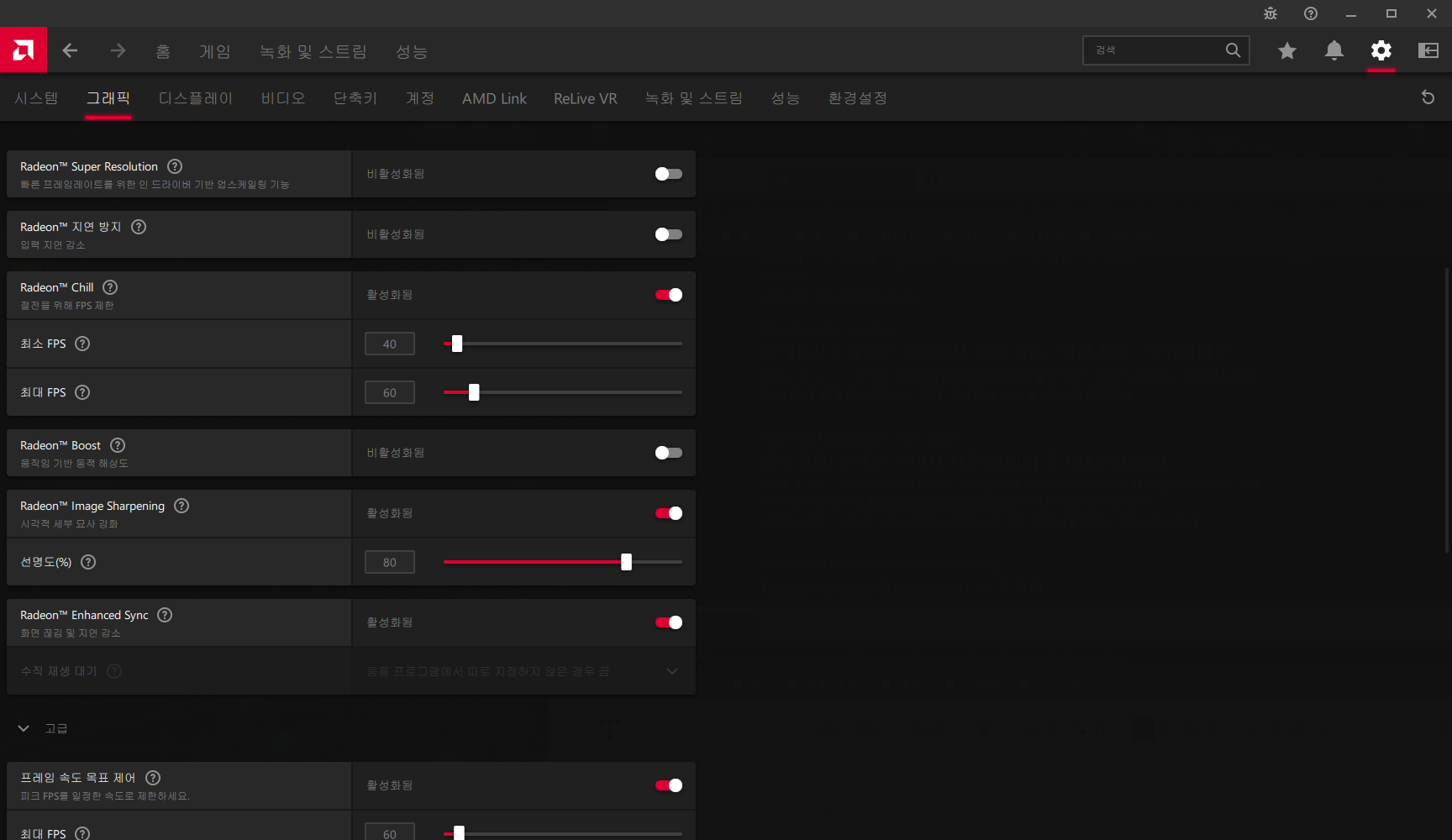Viewport: 1452px width, 840px height.
Task: Click the reset-to-defaults arrow icon
Action: (1428, 97)
